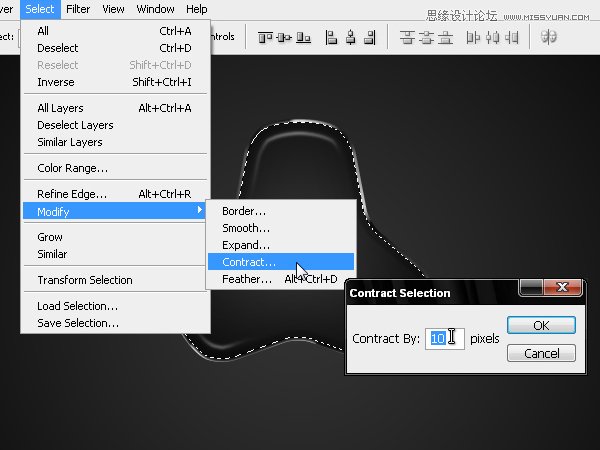Choose Deselect Layers menu entry
Image resolution: width=600 pixels, height=450 pixels.
click(x=115, y=125)
